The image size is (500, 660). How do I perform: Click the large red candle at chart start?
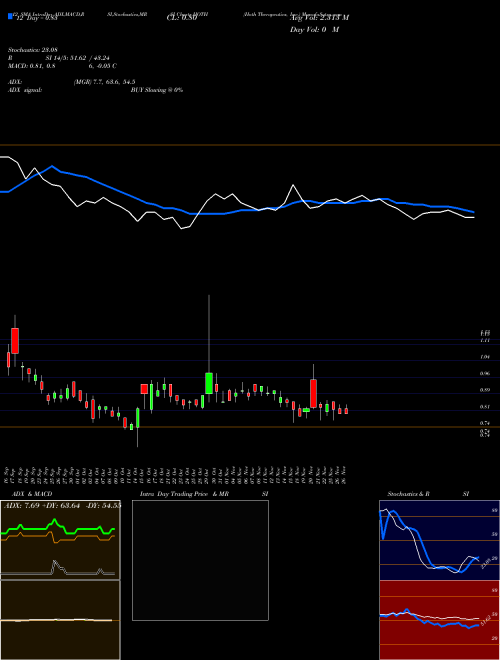pyautogui.click(x=15, y=341)
